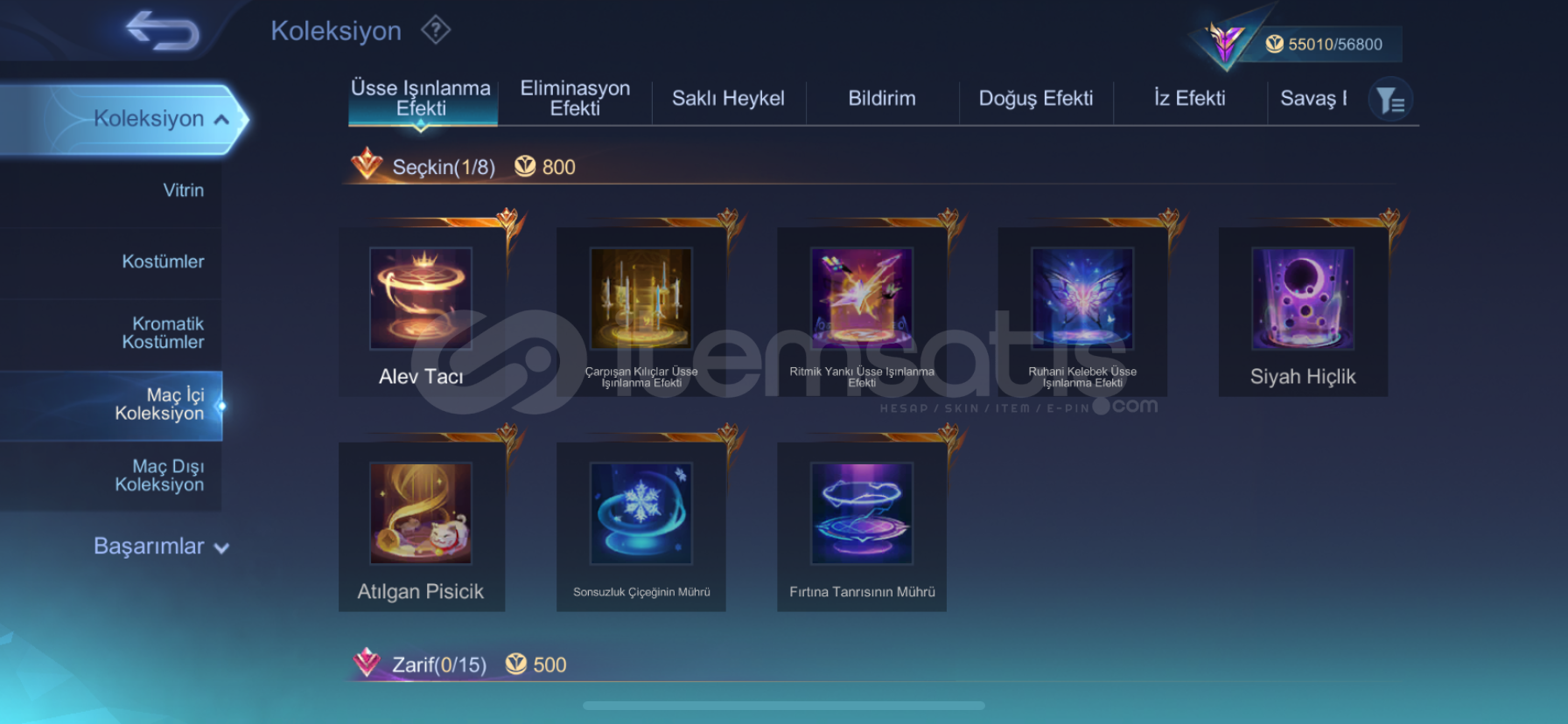Select the Fırtına Tanrısının Mührü effect
Screen dimensions: 1568x724
(x=862, y=526)
